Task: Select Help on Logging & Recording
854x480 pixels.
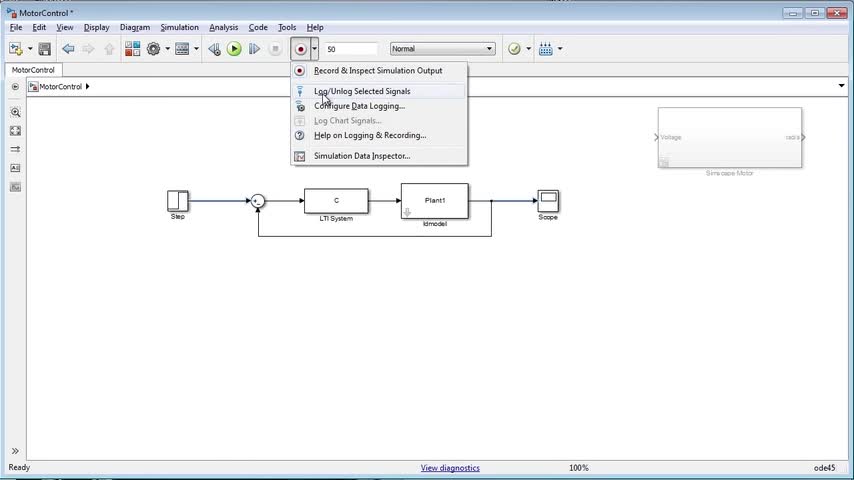Action: coord(379,136)
